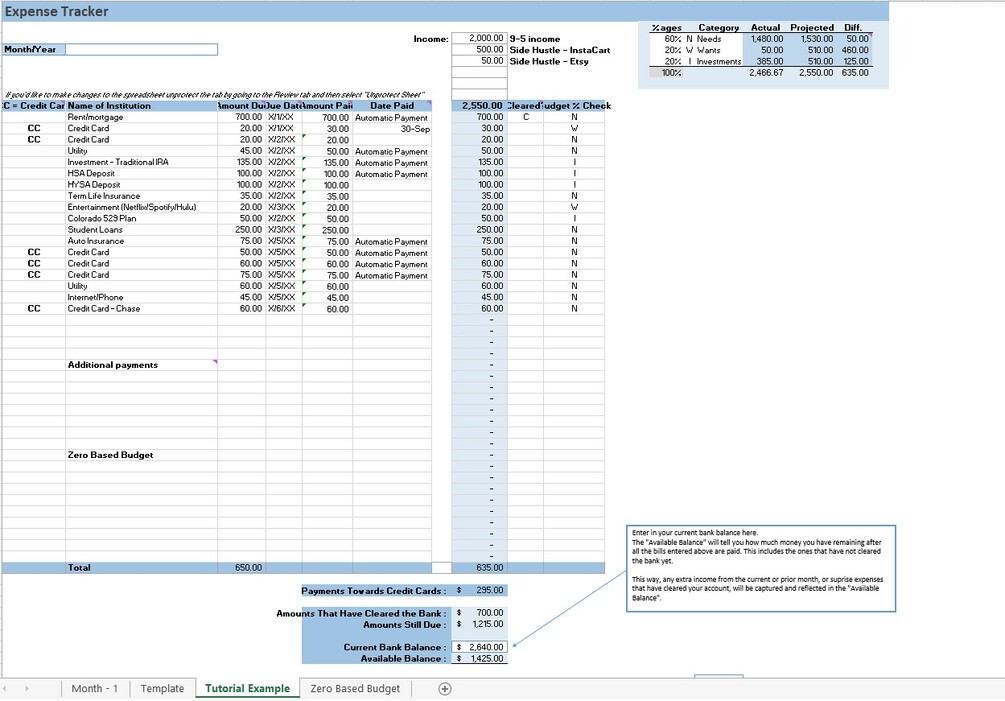This screenshot has width=1005, height=701.
Task: Click the C cleared marker for Rent/mortgage
Action: point(526,117)
